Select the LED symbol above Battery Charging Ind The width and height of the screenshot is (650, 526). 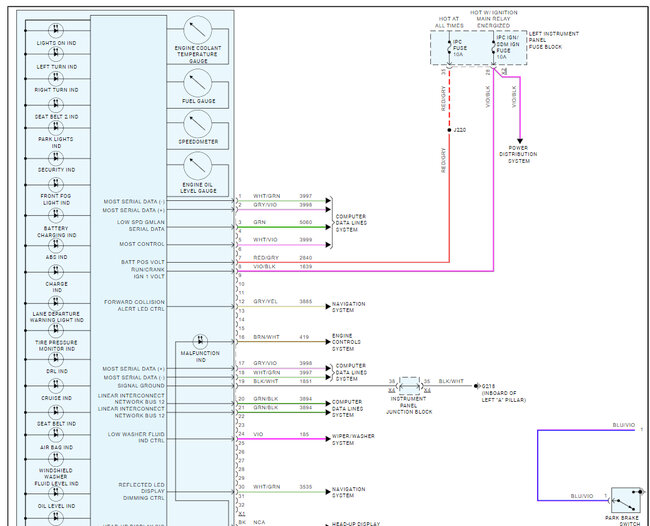56,216
